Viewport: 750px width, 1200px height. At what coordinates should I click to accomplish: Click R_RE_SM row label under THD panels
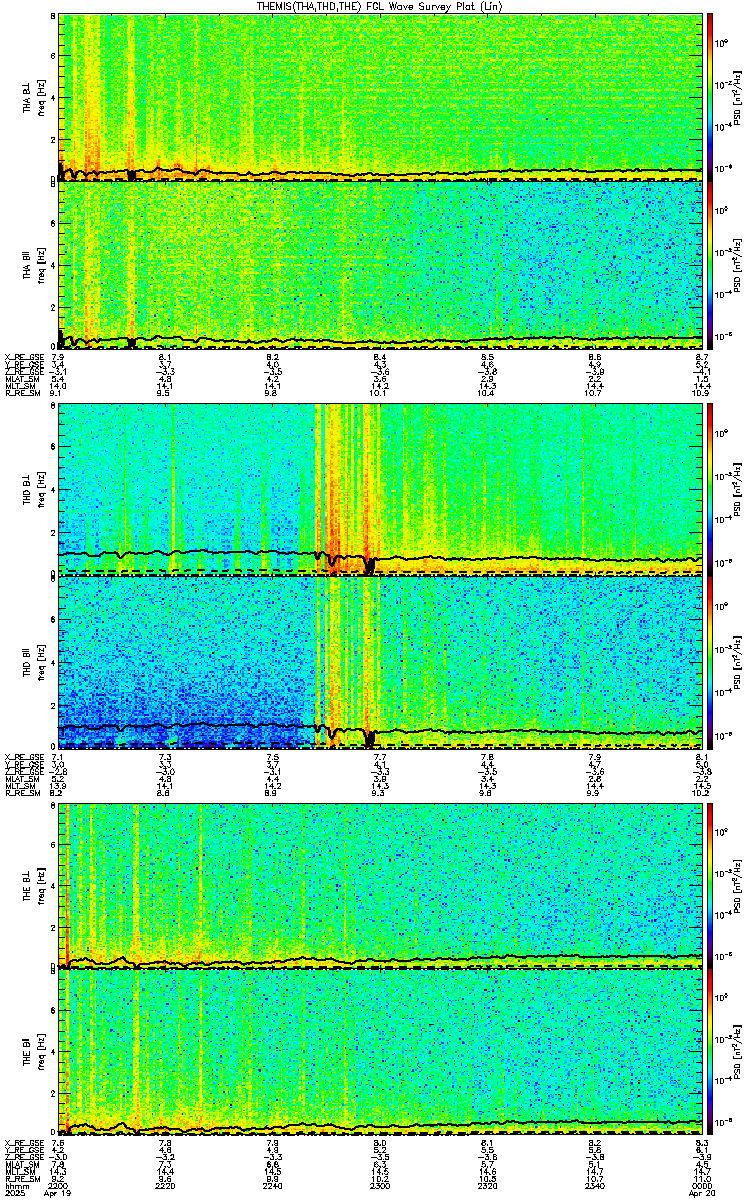click(24, 793)
